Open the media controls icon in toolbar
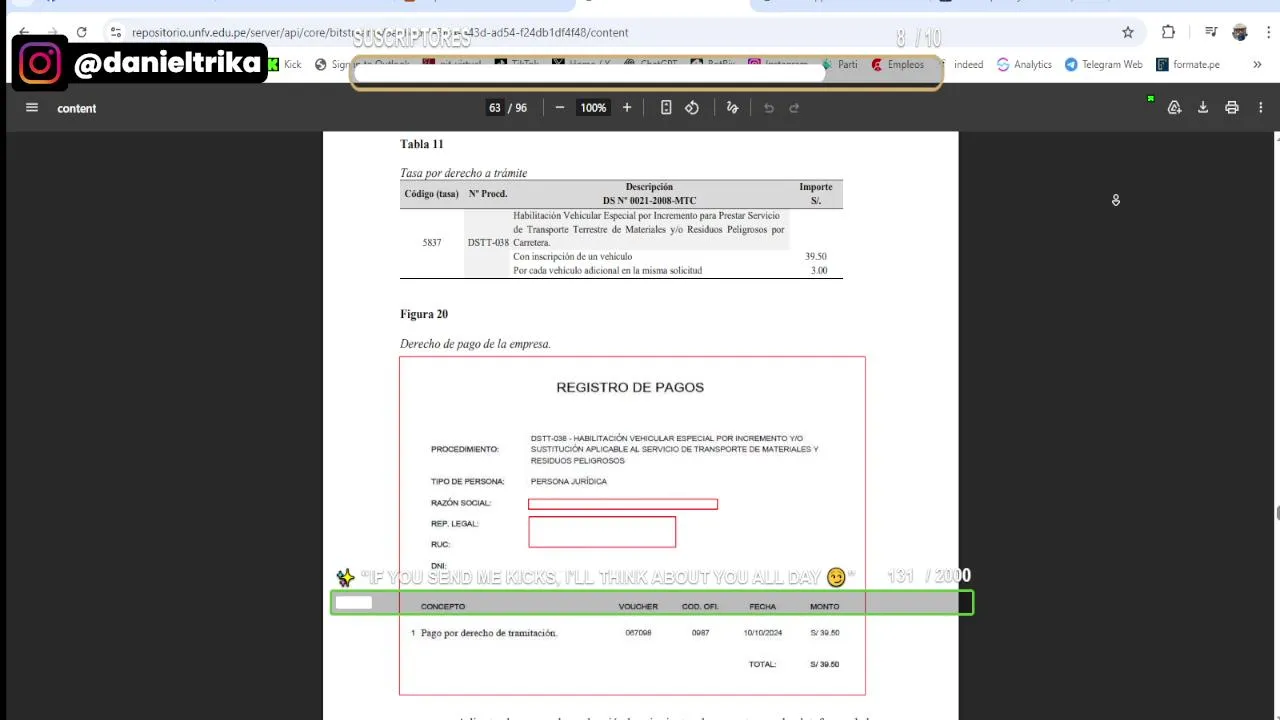Image resolution: width=1280 pixels, height=720 pixels. [x=1211, y=32]
